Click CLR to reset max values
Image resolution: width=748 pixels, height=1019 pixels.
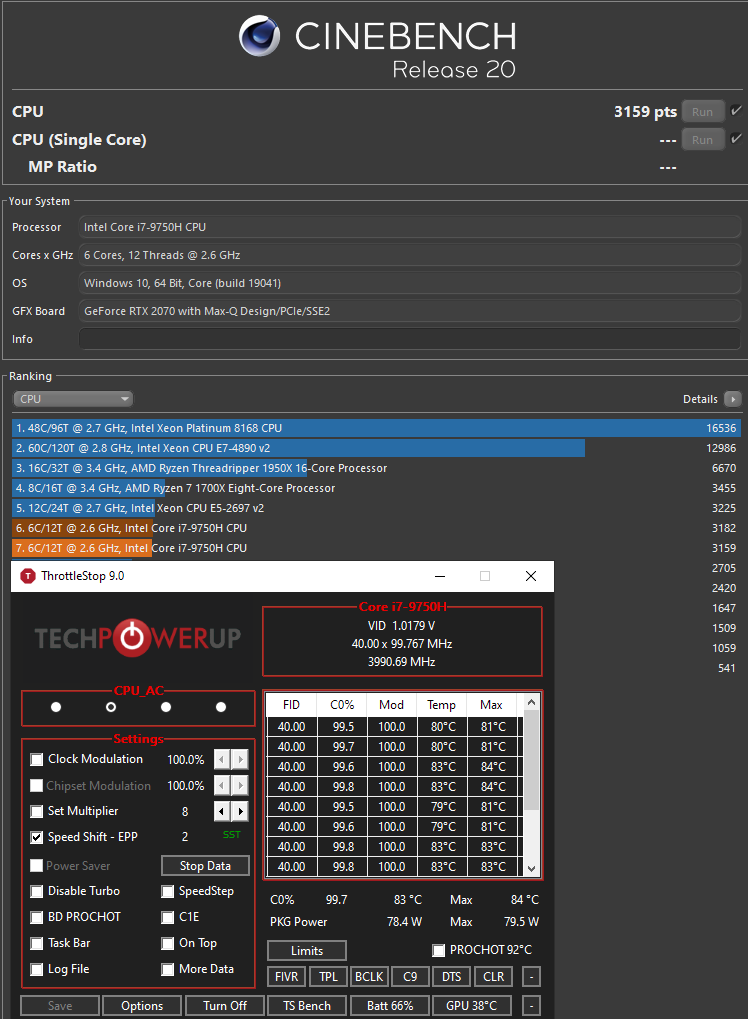493,977
